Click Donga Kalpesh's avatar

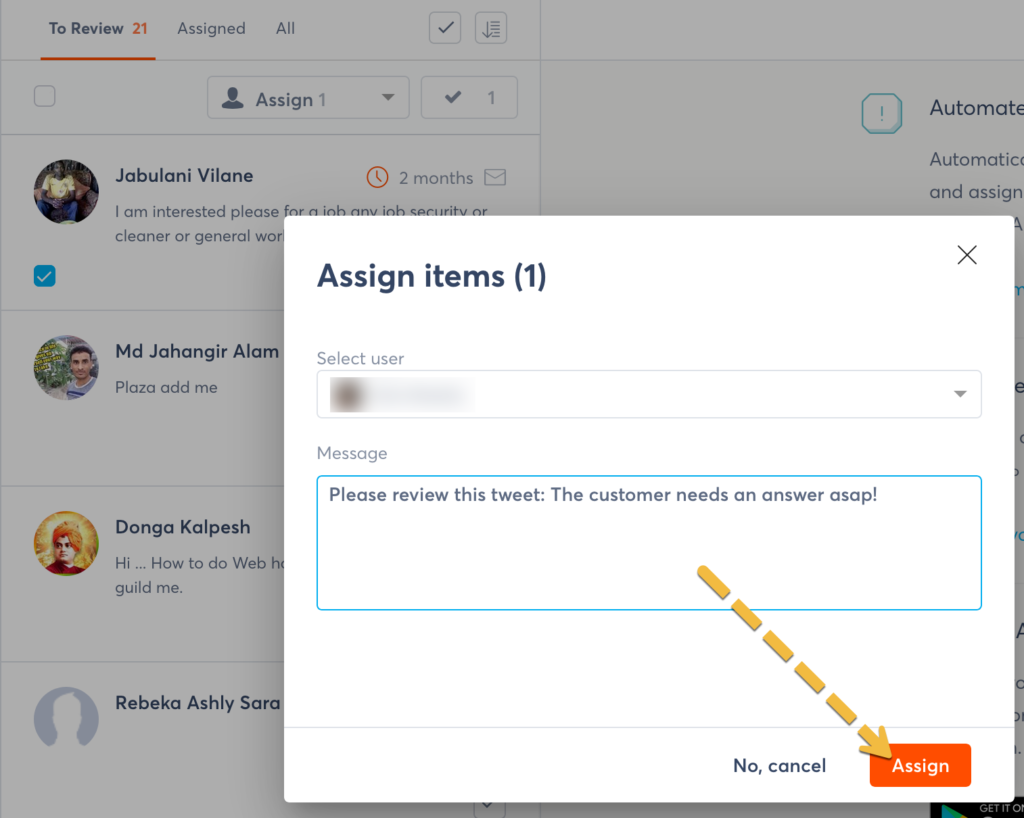pyautogui.click(x=66, y=543)
